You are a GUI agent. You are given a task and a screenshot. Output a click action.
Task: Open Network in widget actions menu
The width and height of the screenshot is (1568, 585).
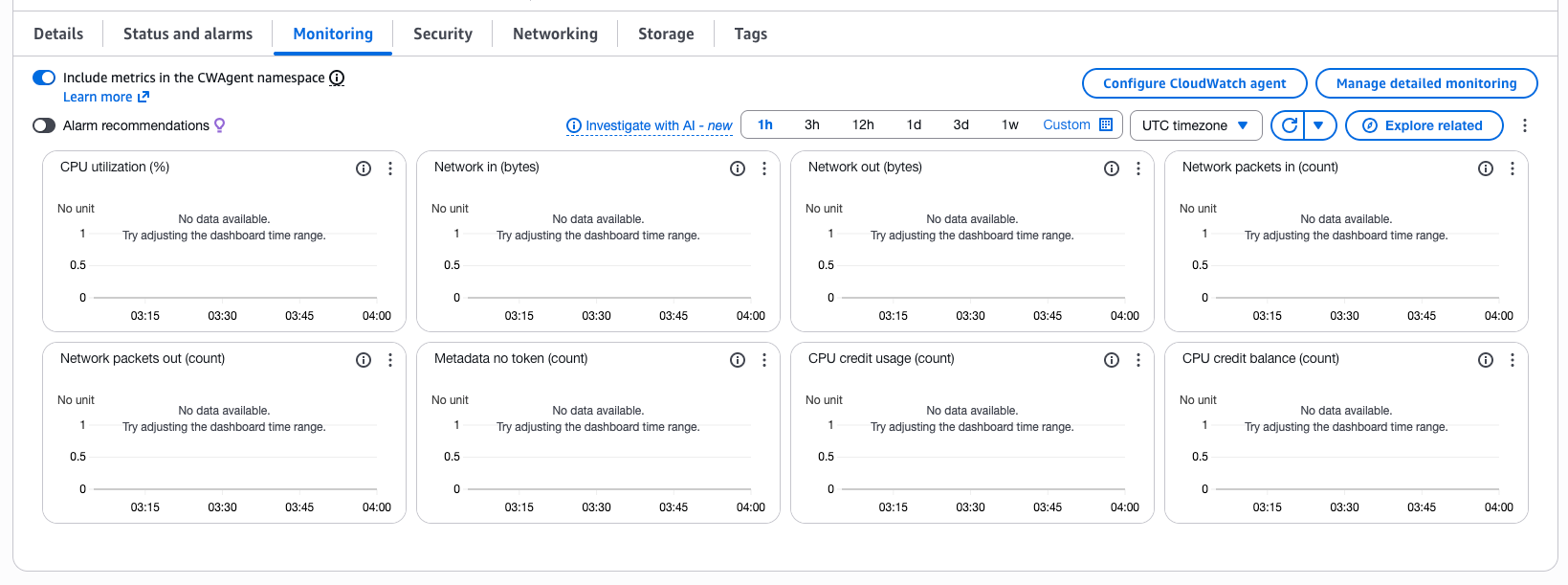pos(764,169)
